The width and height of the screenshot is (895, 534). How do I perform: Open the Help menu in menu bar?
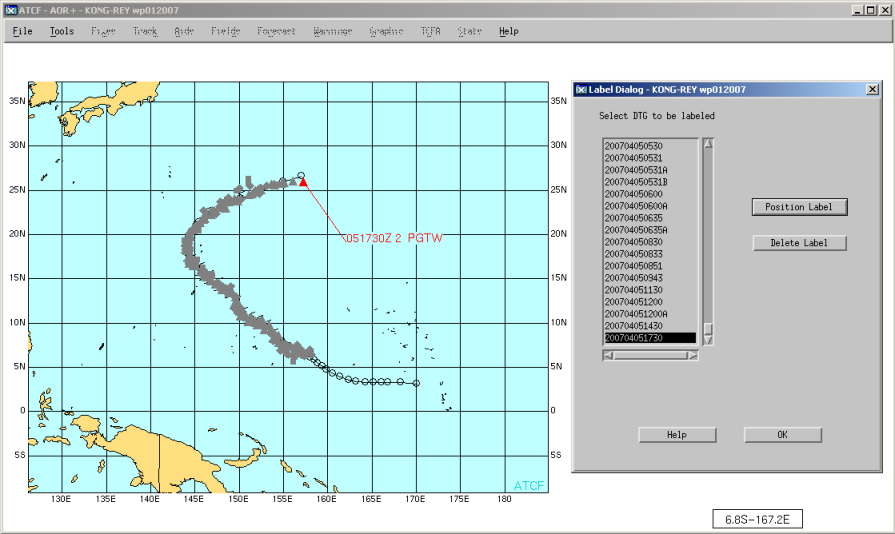(508, 31)
